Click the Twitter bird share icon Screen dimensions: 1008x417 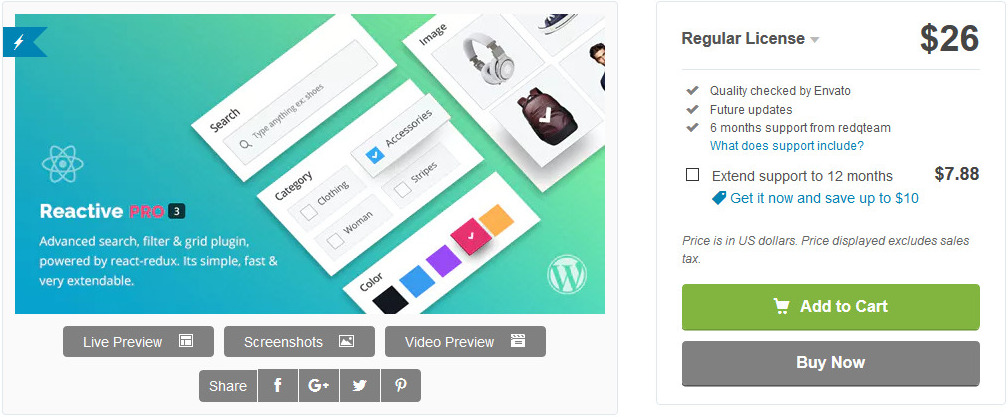click(x=360, y=386)
